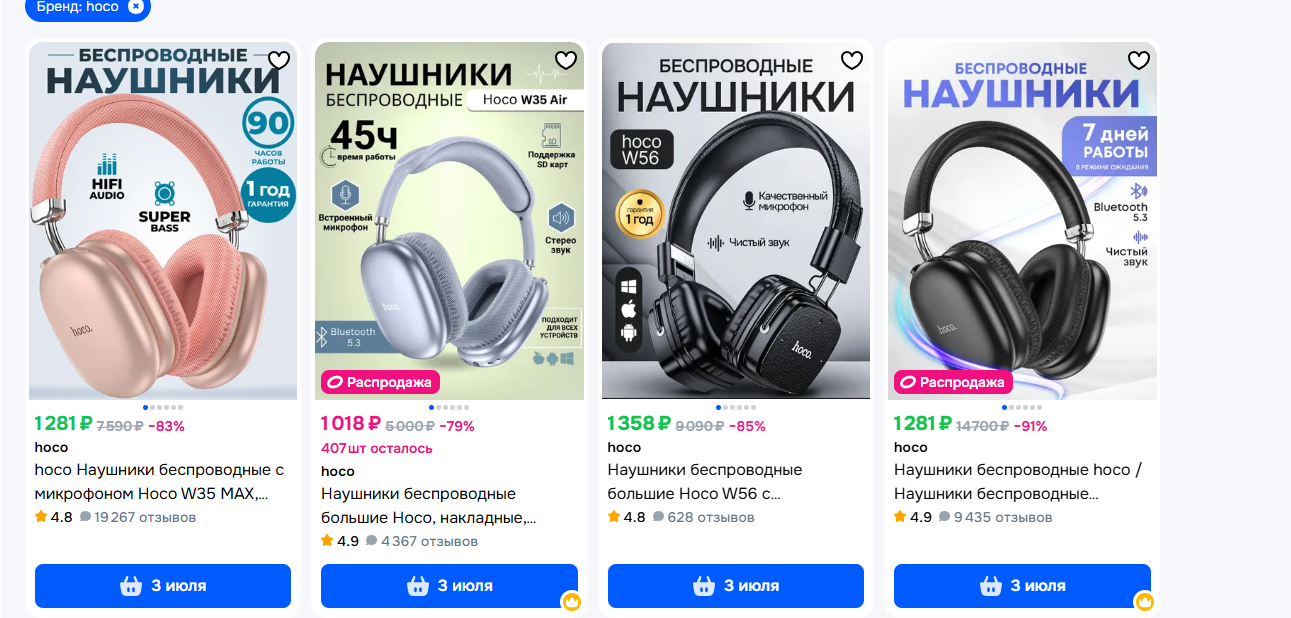The width and height of the screenshot is (1291, 618).
Task: Click star rating 4.8 of Hoco W56
Action: click(x=627, y=517)
